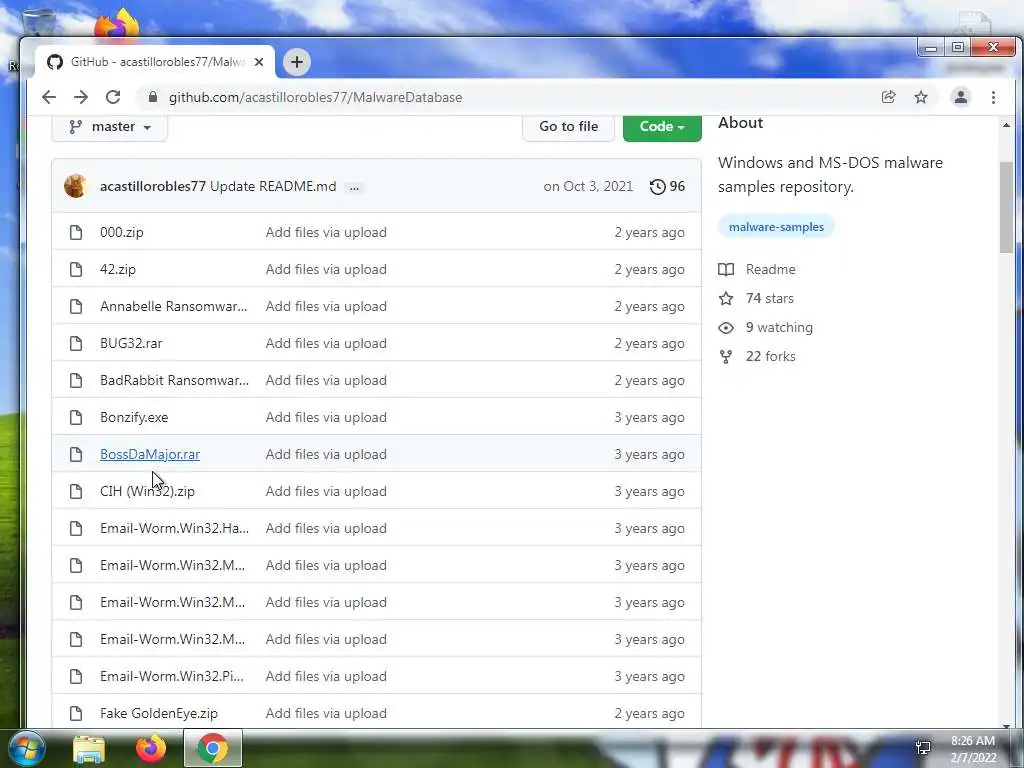Open the Chrome profile avatar menu
This screenshot has width=1024, height=768.
(961, 97)
